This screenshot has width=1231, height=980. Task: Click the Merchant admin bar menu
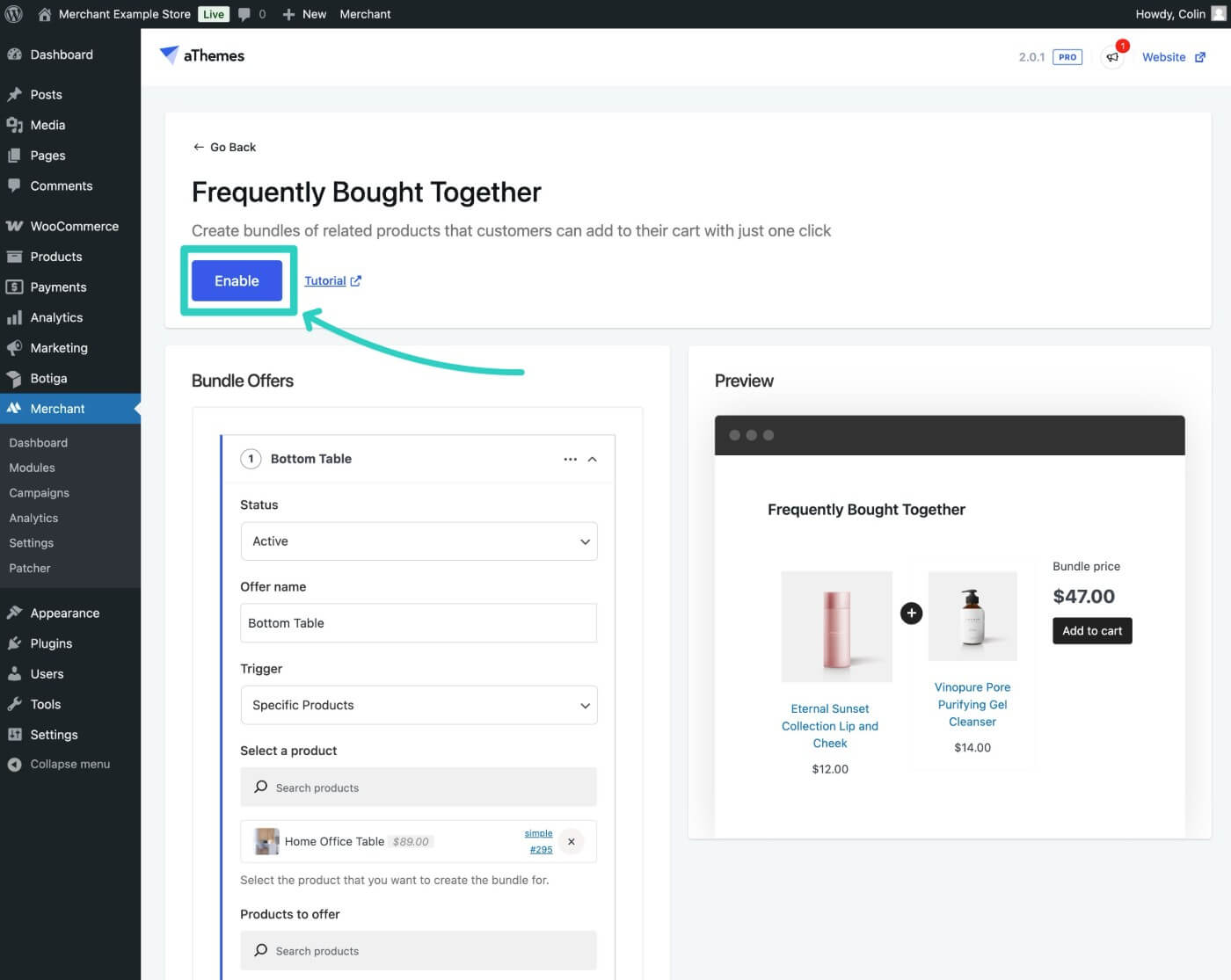click(365, 14)
